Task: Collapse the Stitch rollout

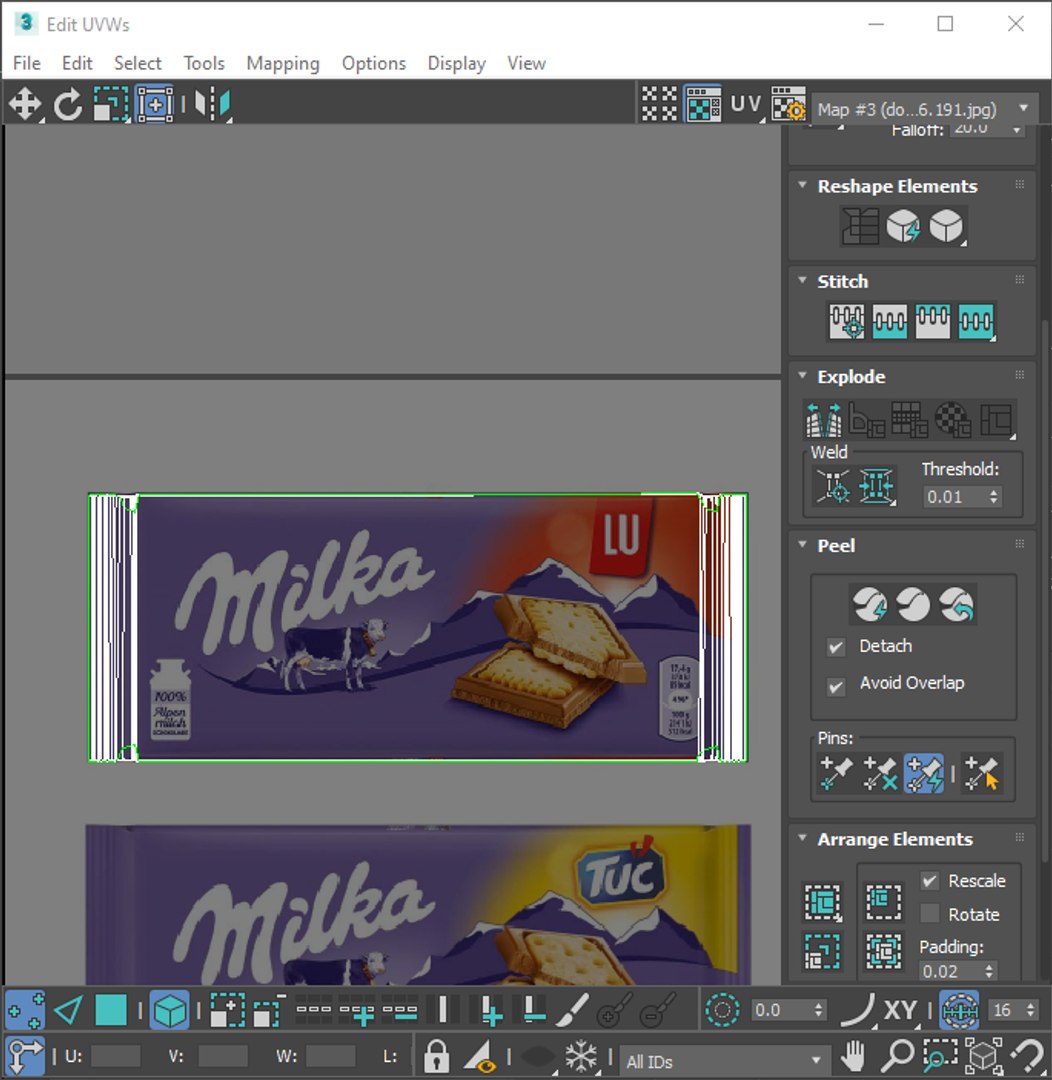Action: (802, 280)
